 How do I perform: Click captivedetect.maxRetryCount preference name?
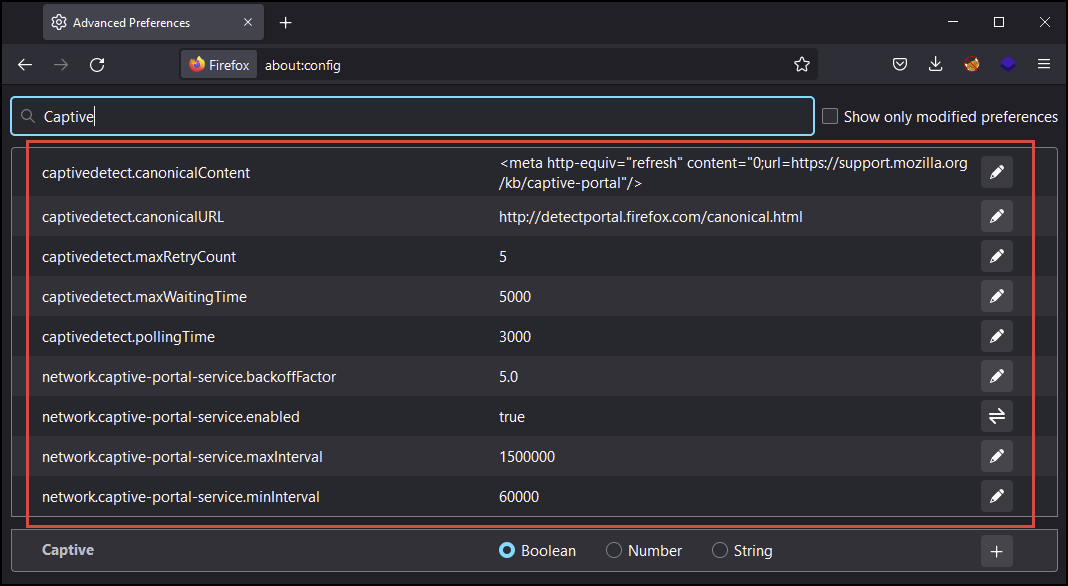click(x=139, y=257)
